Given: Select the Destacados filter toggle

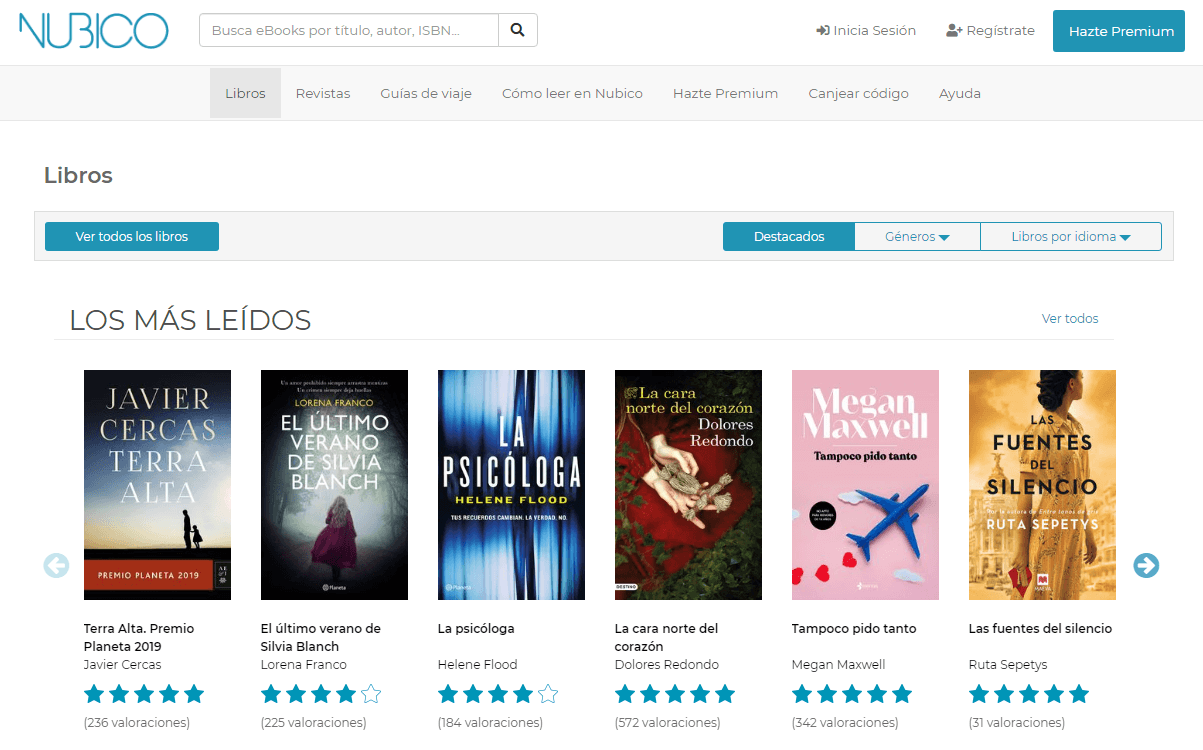Looking at the screenshot, I should 789,237.
